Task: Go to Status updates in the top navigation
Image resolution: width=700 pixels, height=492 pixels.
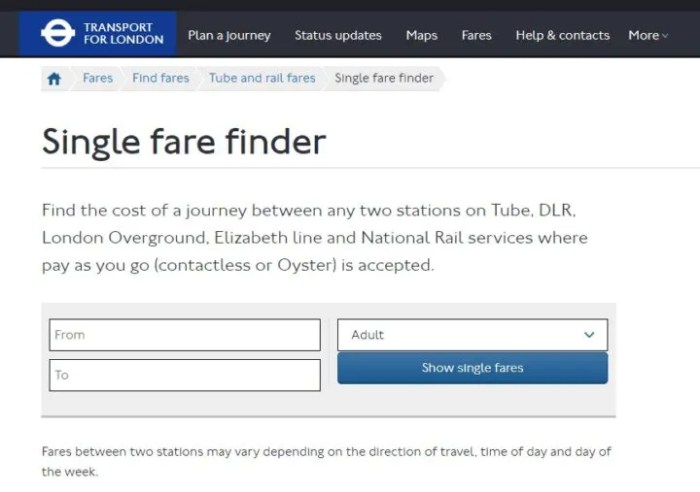Action: [x=338, y=35]
